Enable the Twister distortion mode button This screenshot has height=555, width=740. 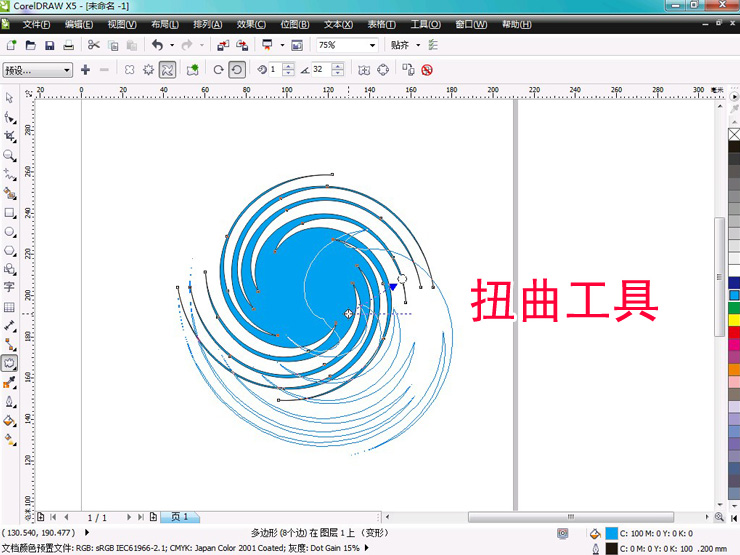(167, 70)
